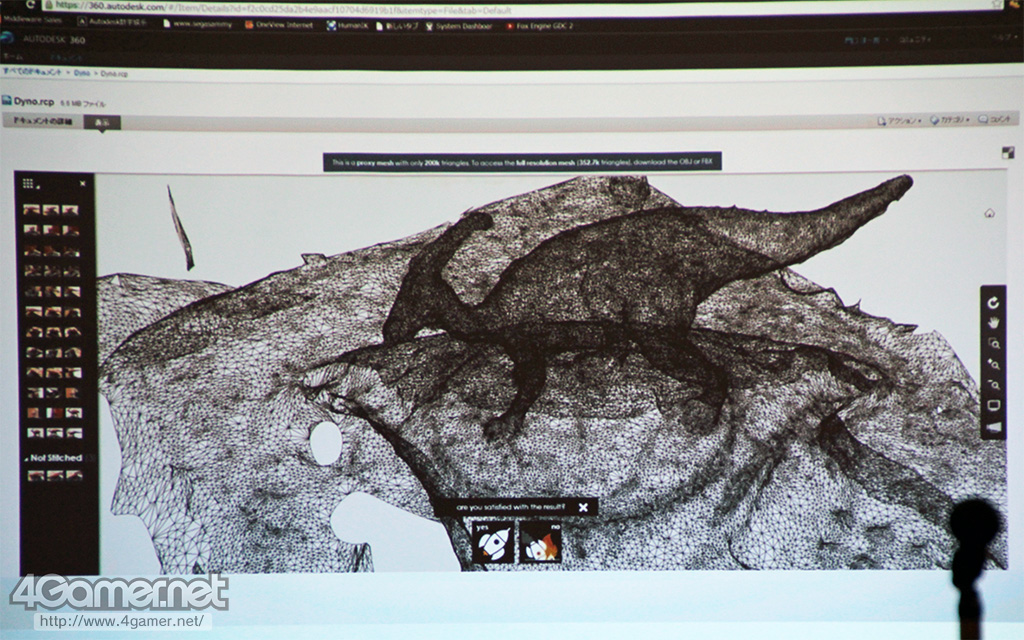Open the アクション dropdown

coord(900,121)
